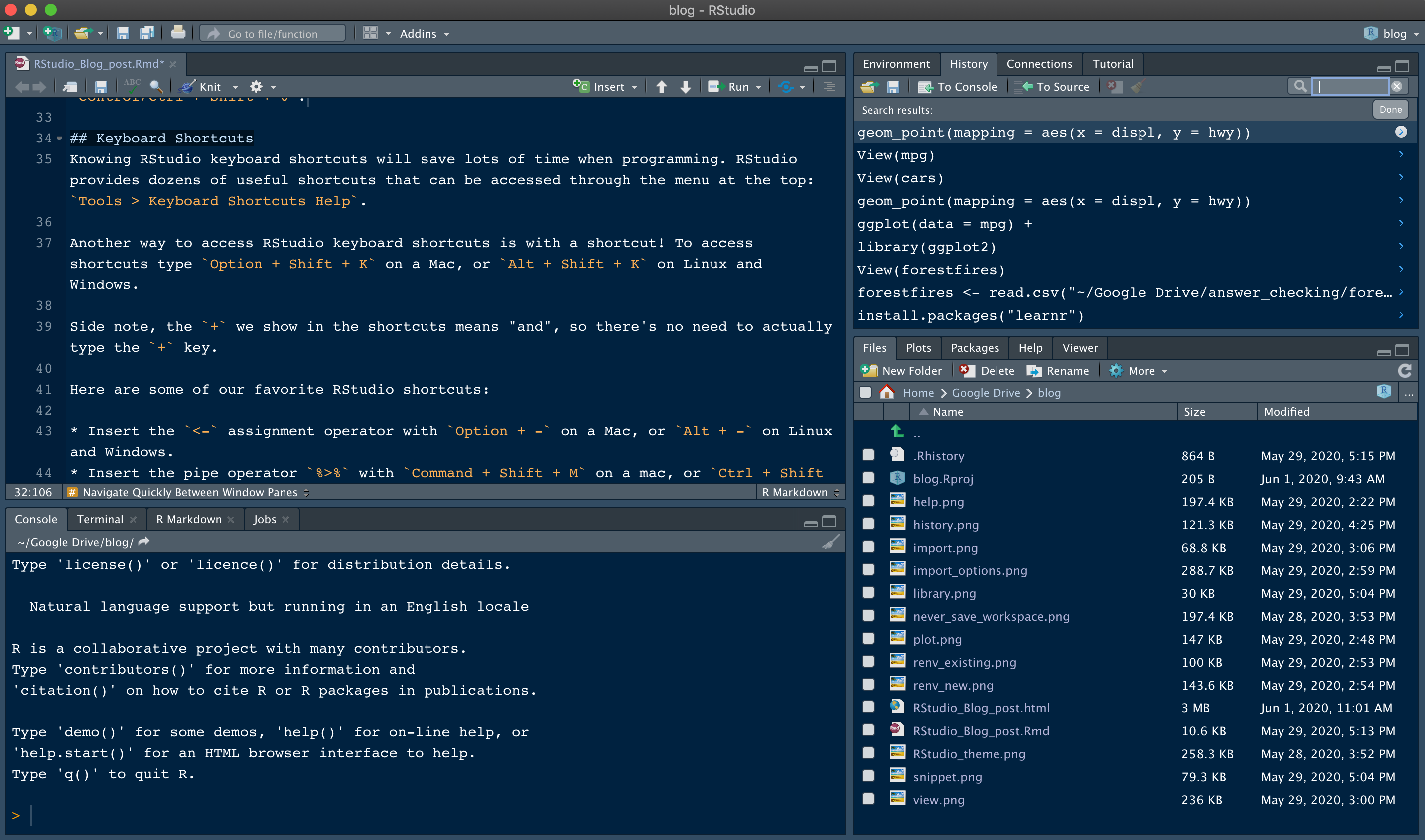Expand the More dropdown in Files toolbar
Screen dimensions: 1425x840
tap(1140, 370)
